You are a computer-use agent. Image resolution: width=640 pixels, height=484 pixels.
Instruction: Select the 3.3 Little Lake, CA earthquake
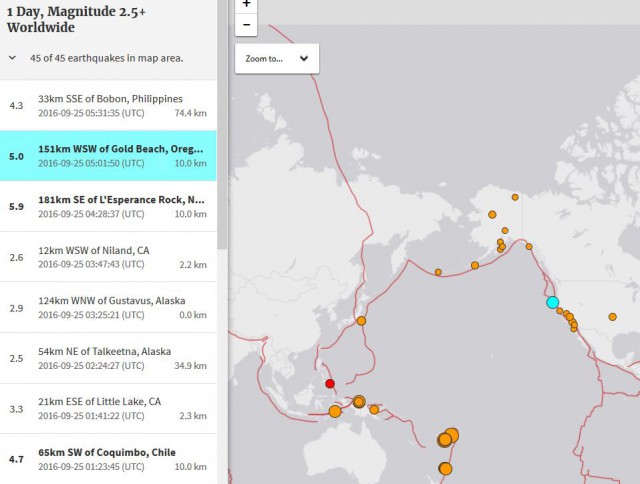click(108, 409)
